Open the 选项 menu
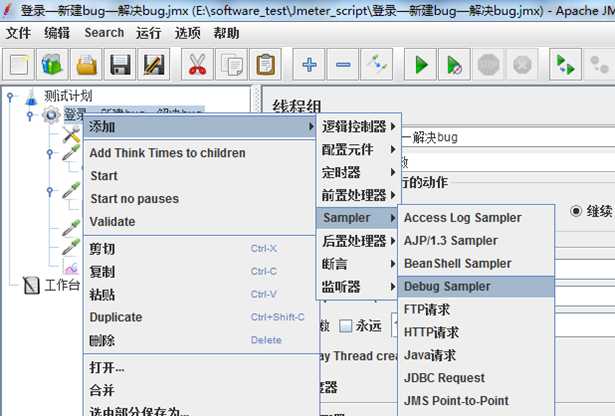This screenshot has width=615, height=416. coord(187,33)
